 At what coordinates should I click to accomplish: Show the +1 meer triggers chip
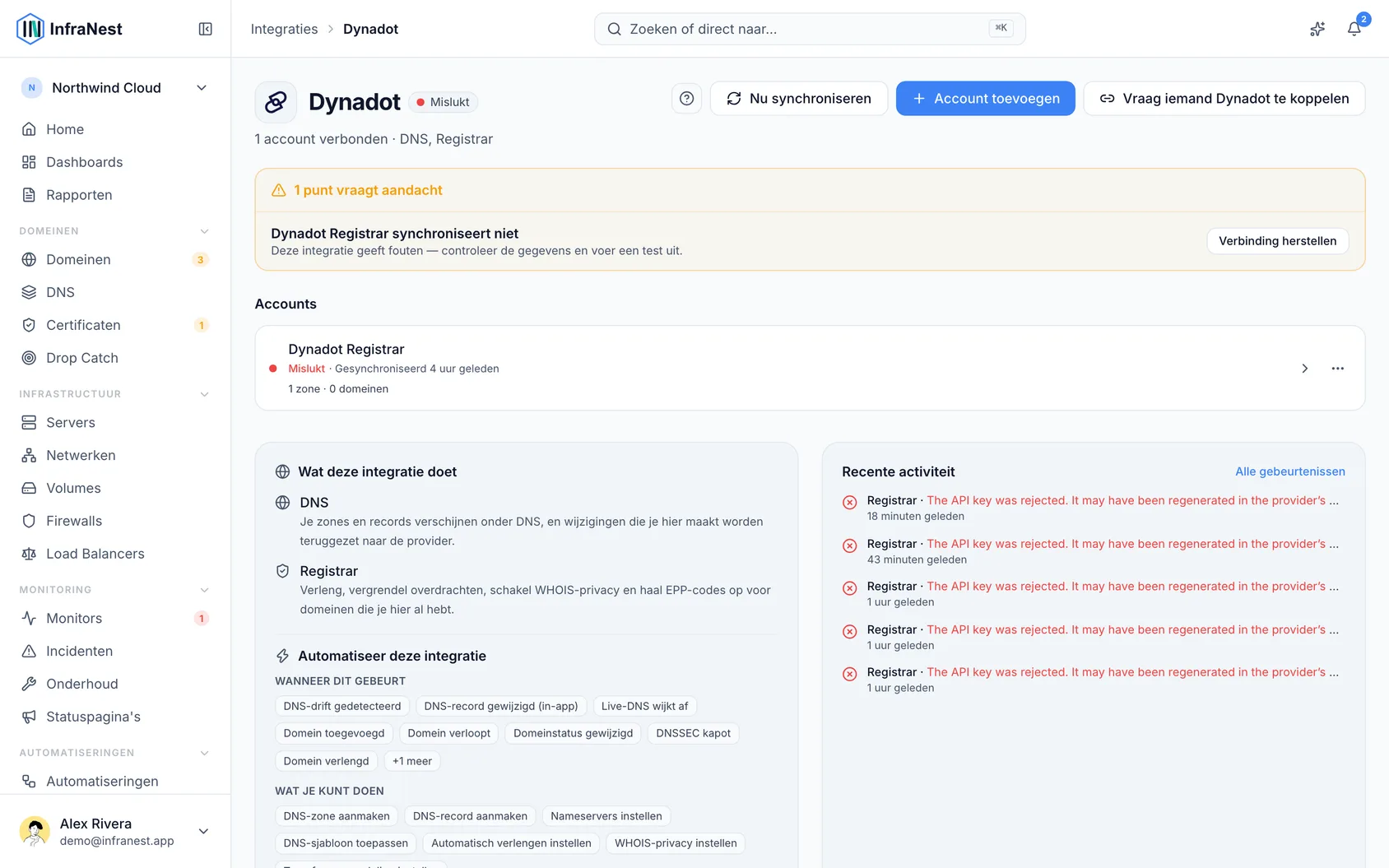[x=412, y=761]
